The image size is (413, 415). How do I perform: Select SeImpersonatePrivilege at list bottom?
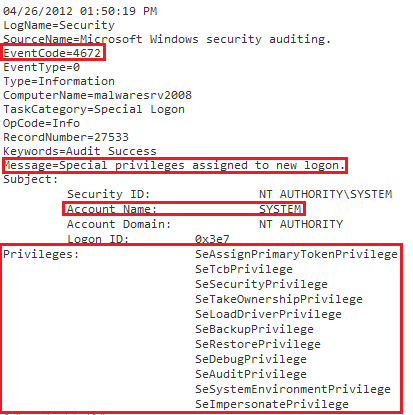click(272, 404)
